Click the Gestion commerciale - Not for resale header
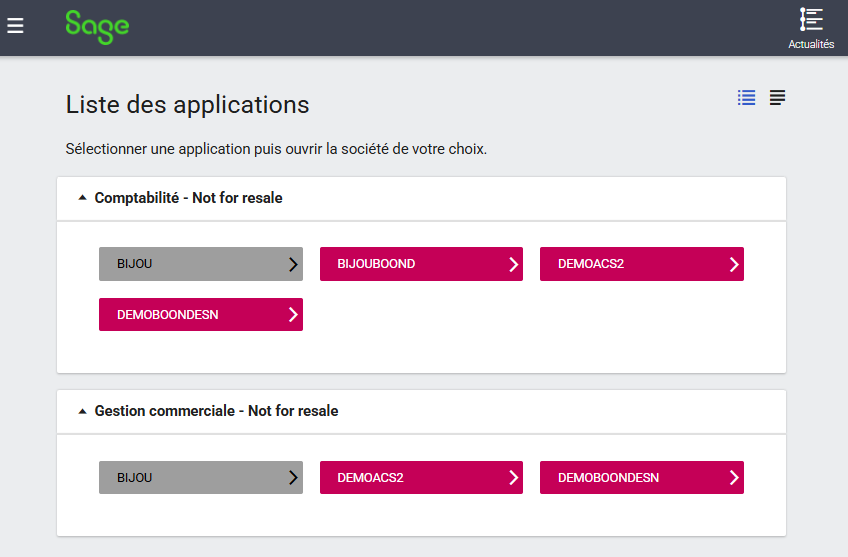This screenshot has height=557, width=848. tap(216, 411)
